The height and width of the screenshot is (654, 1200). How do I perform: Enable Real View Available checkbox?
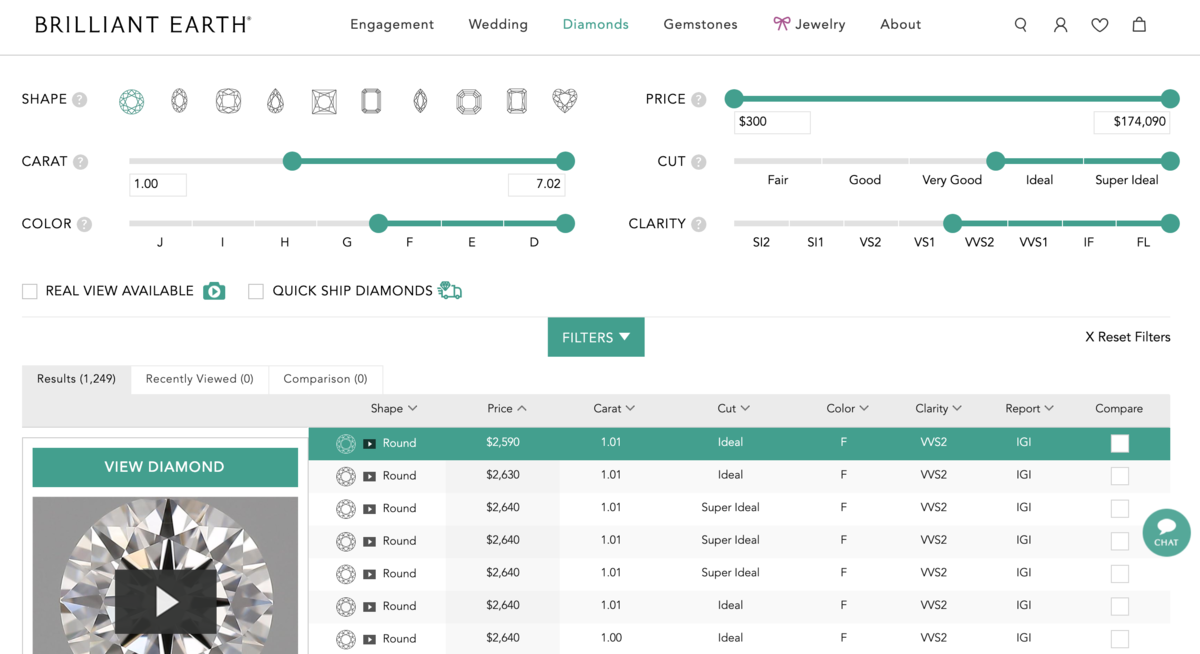tap(30, 292)
